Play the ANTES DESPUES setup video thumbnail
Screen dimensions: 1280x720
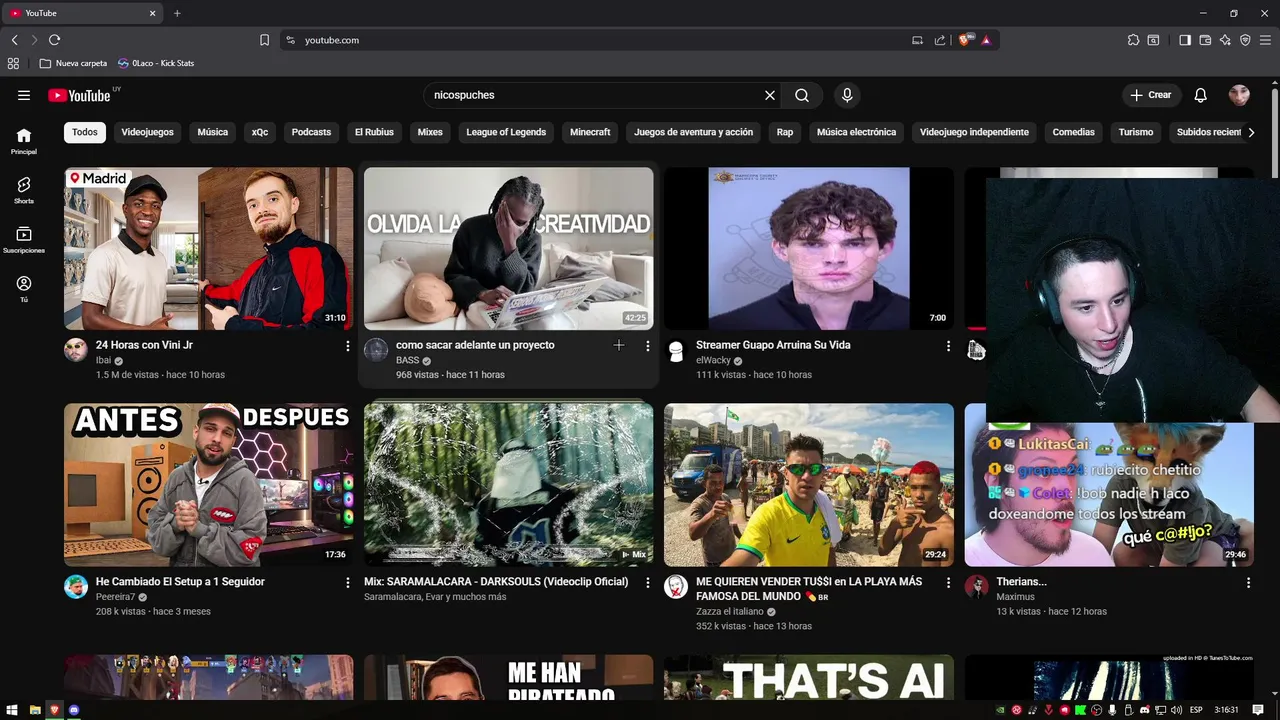pos(208,485)
